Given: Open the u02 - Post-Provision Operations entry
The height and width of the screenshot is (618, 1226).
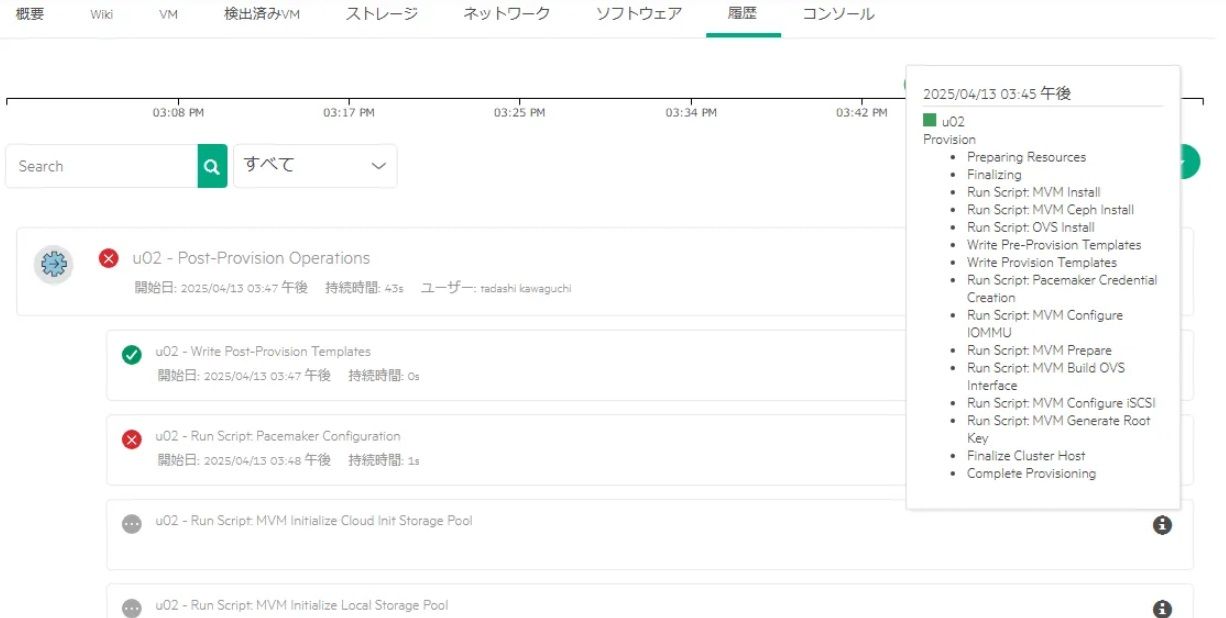Looking at the screenshot, I should point(251,258).
